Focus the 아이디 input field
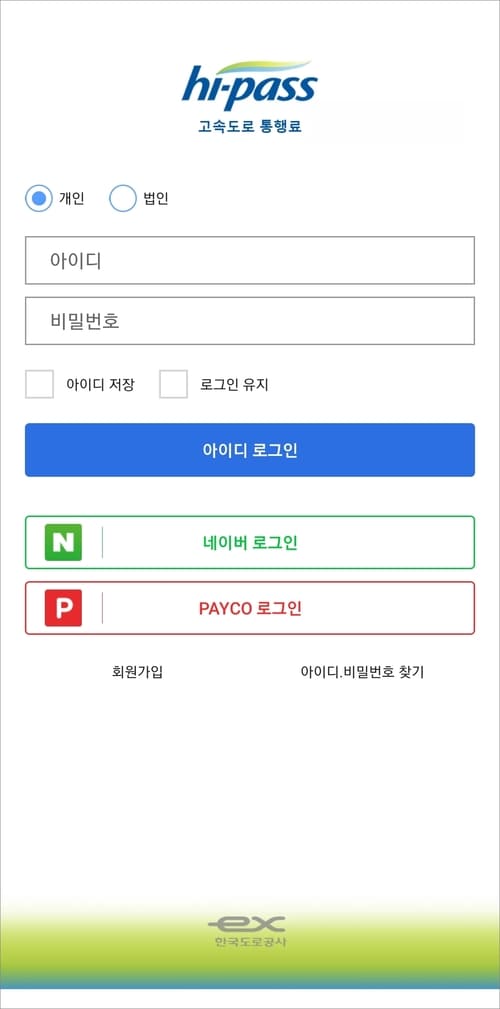500x1009 pixels. pos(250,260)
